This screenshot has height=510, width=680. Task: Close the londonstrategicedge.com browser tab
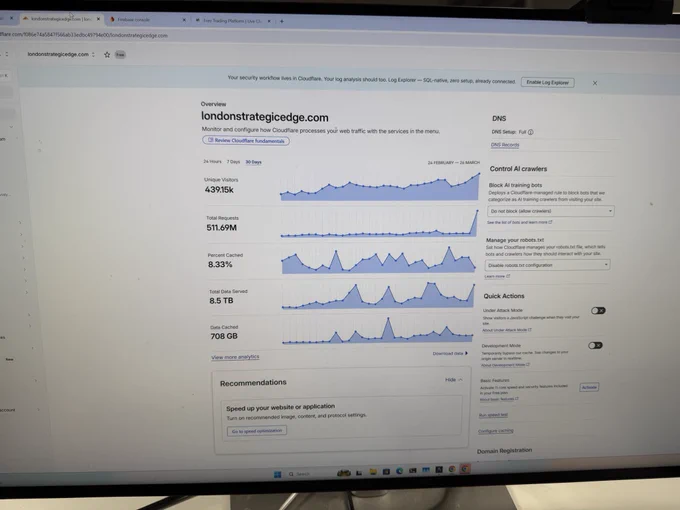click(x=98, y=19)
